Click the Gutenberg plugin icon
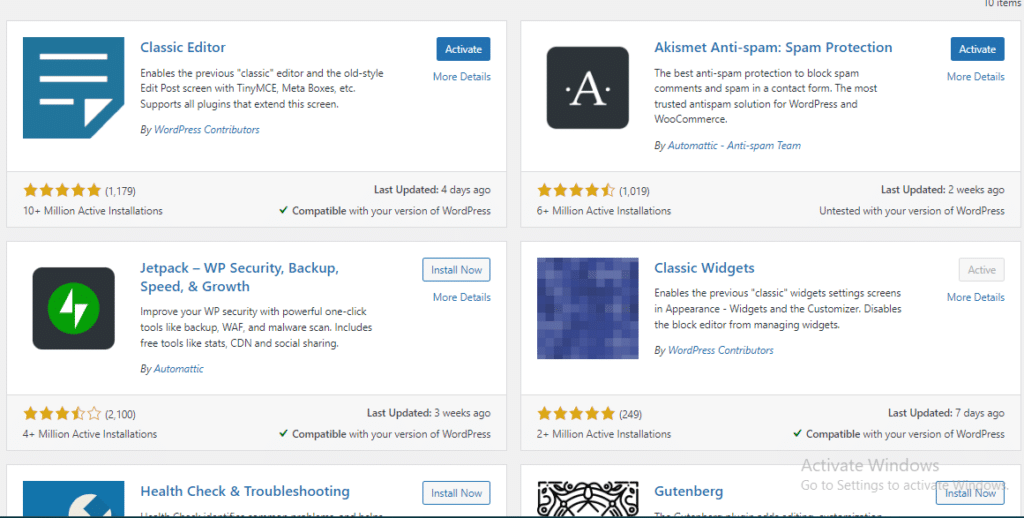1024x518 pixels. coord(587,498)
